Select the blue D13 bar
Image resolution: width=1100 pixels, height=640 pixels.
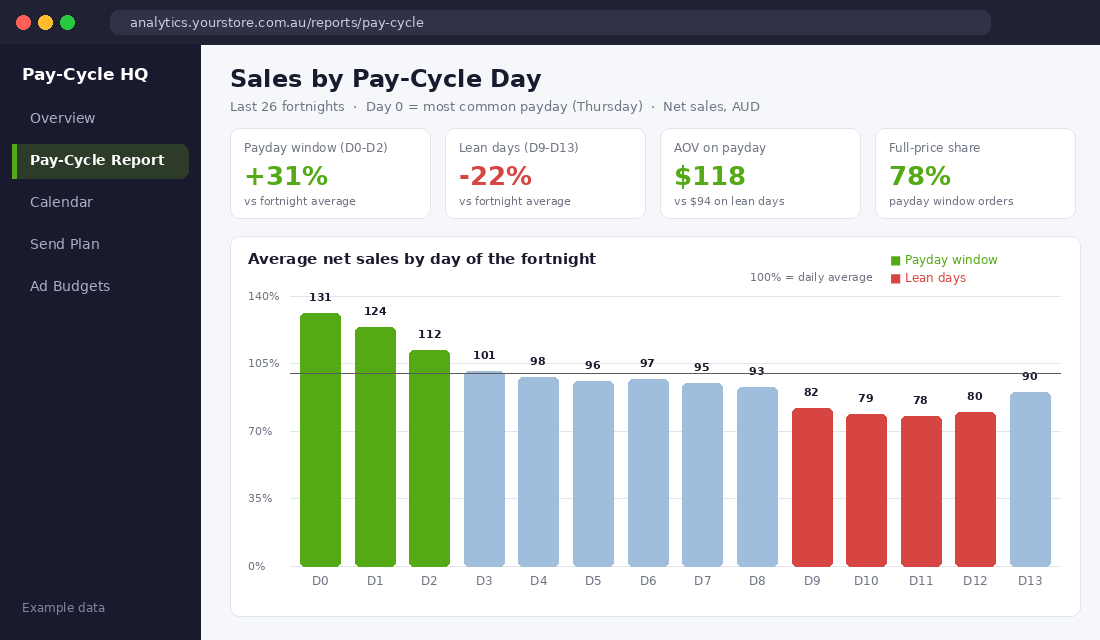pos(1030,479)
